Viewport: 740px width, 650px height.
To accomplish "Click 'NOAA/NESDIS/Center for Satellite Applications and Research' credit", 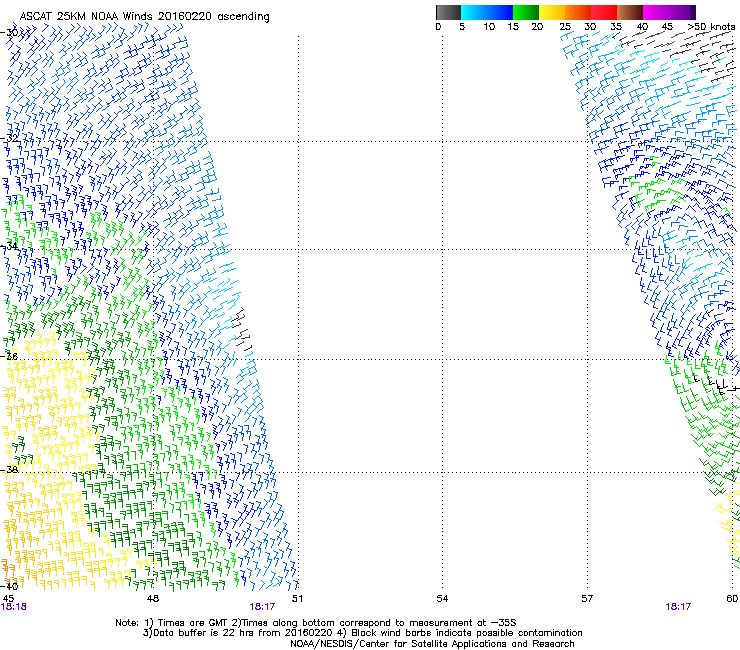I will (x=432, y=644).
